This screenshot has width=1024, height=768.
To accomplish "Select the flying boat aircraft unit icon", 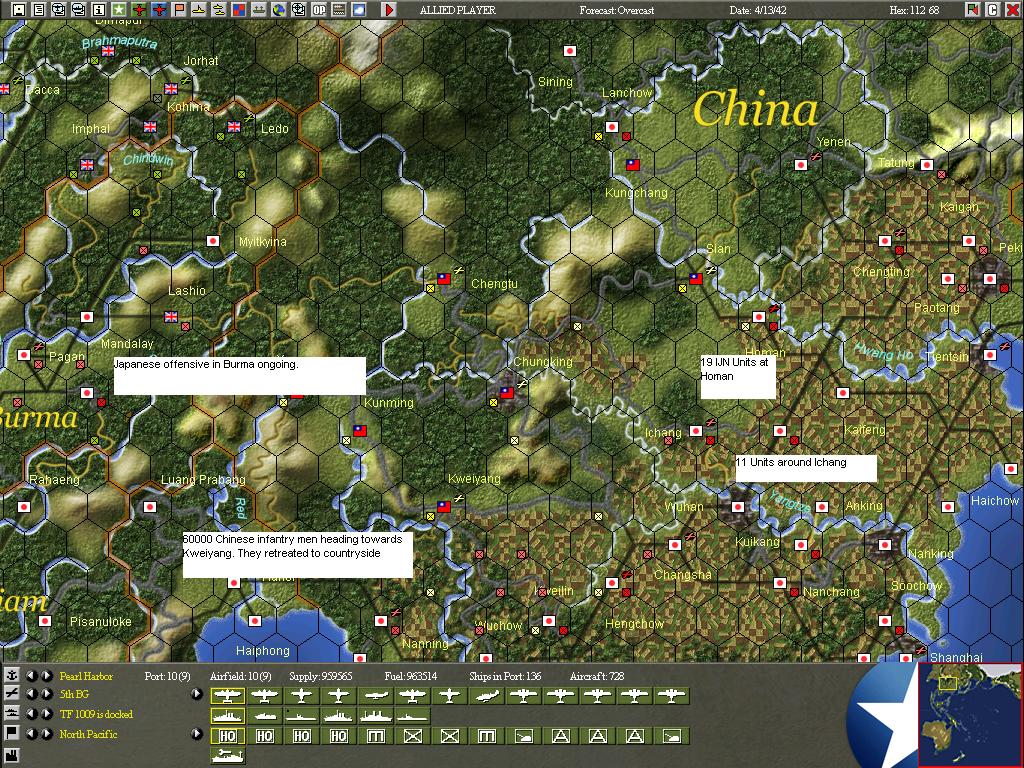I will [x=487, y=696].
